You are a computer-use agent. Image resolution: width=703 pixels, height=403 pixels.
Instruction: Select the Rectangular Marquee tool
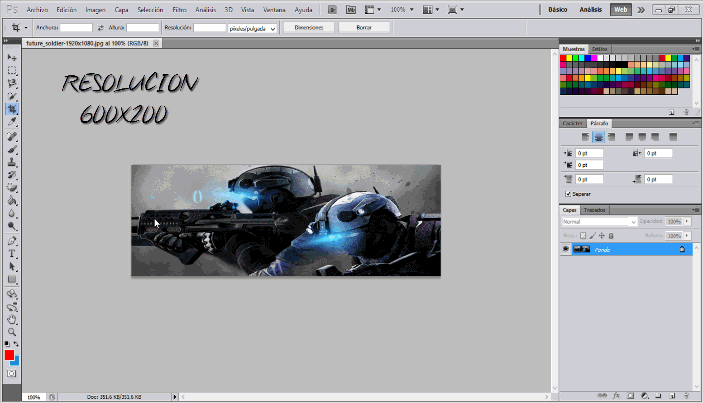tap(12, 70)
